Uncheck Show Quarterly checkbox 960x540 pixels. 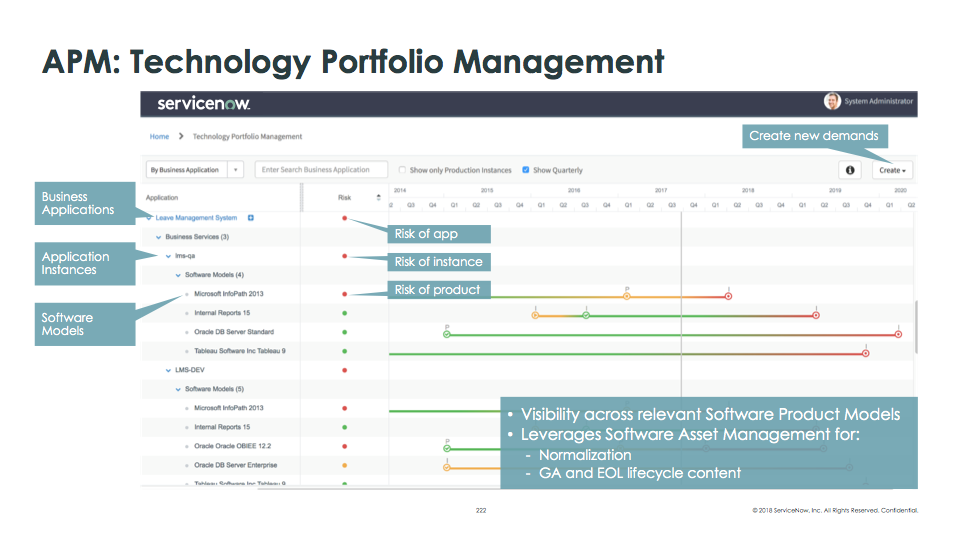point(525,170)
